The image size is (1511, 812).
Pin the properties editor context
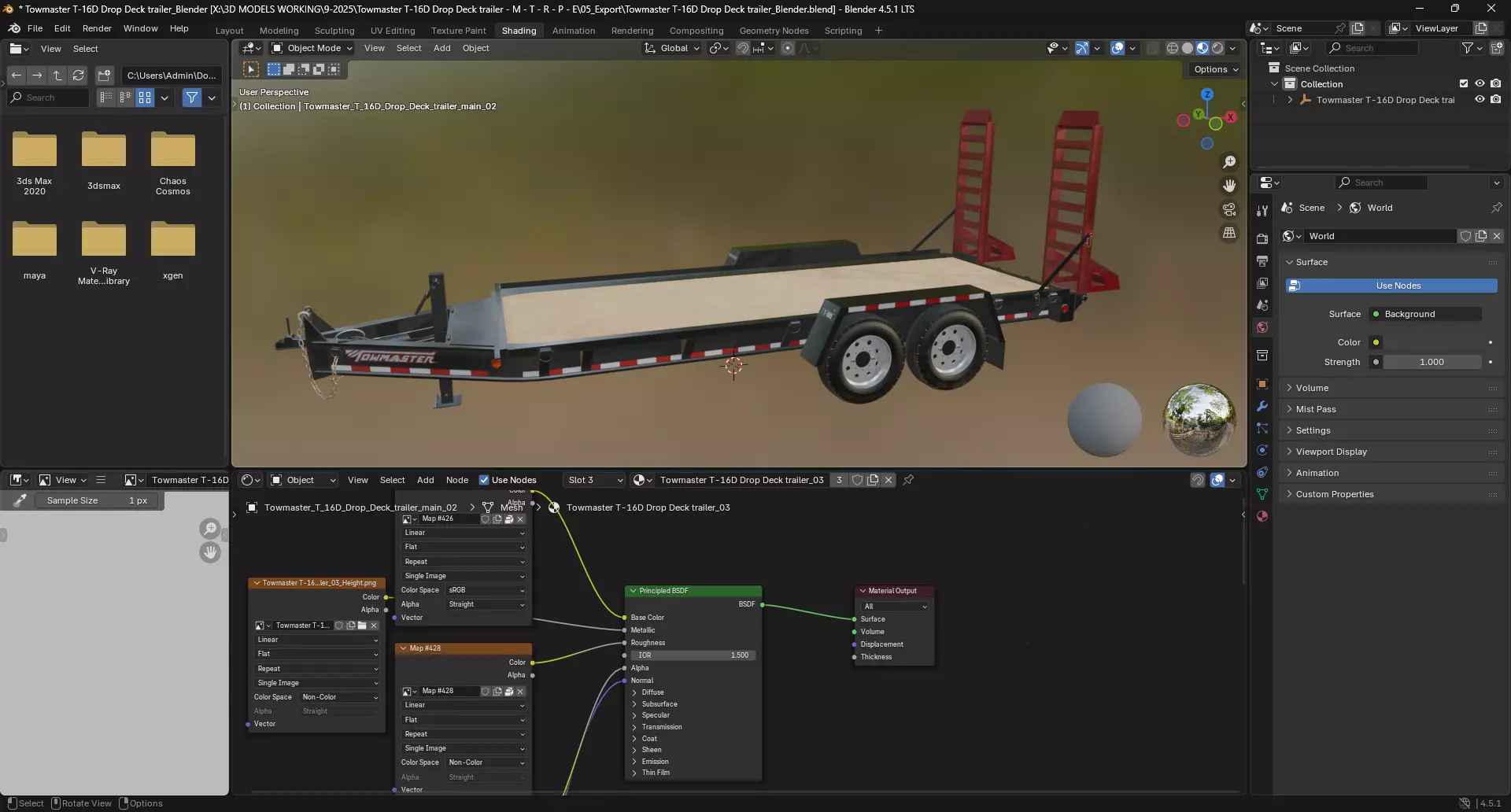point(1496,208)
